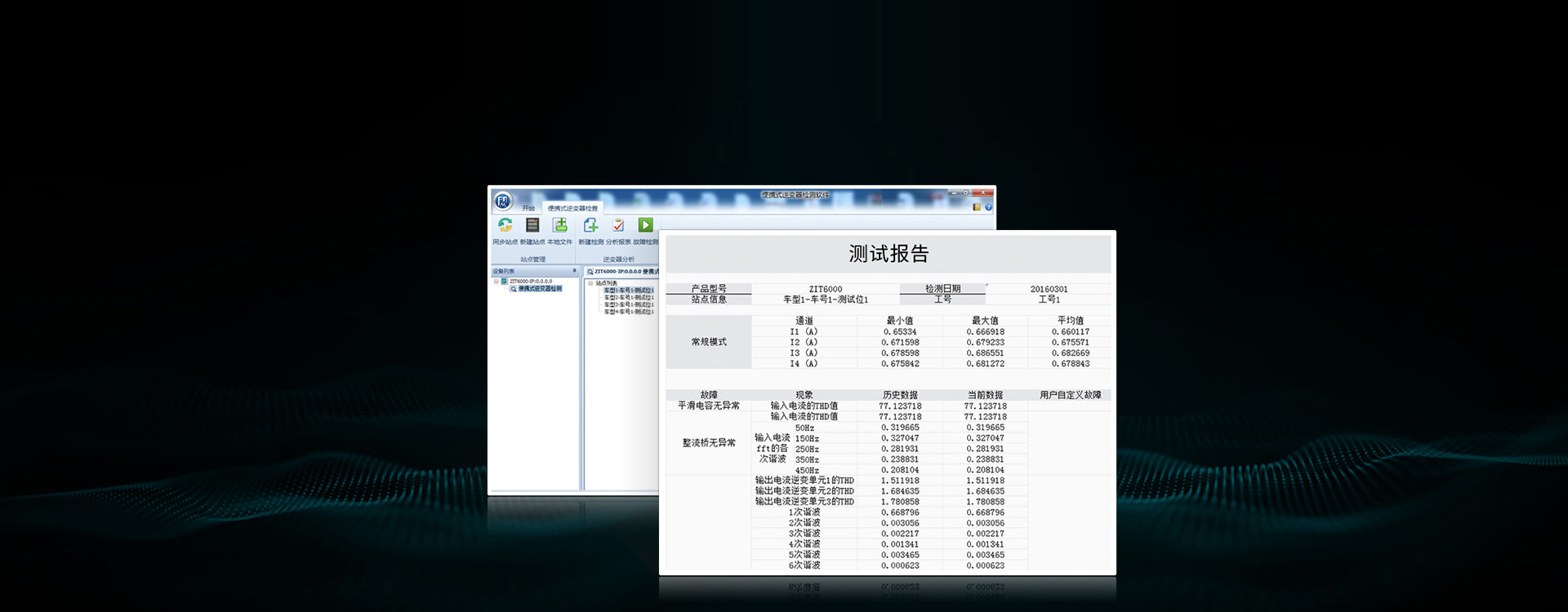1568x612 pixels.
Task: Create a new test with 新建检测
Action: click(590, 226)
